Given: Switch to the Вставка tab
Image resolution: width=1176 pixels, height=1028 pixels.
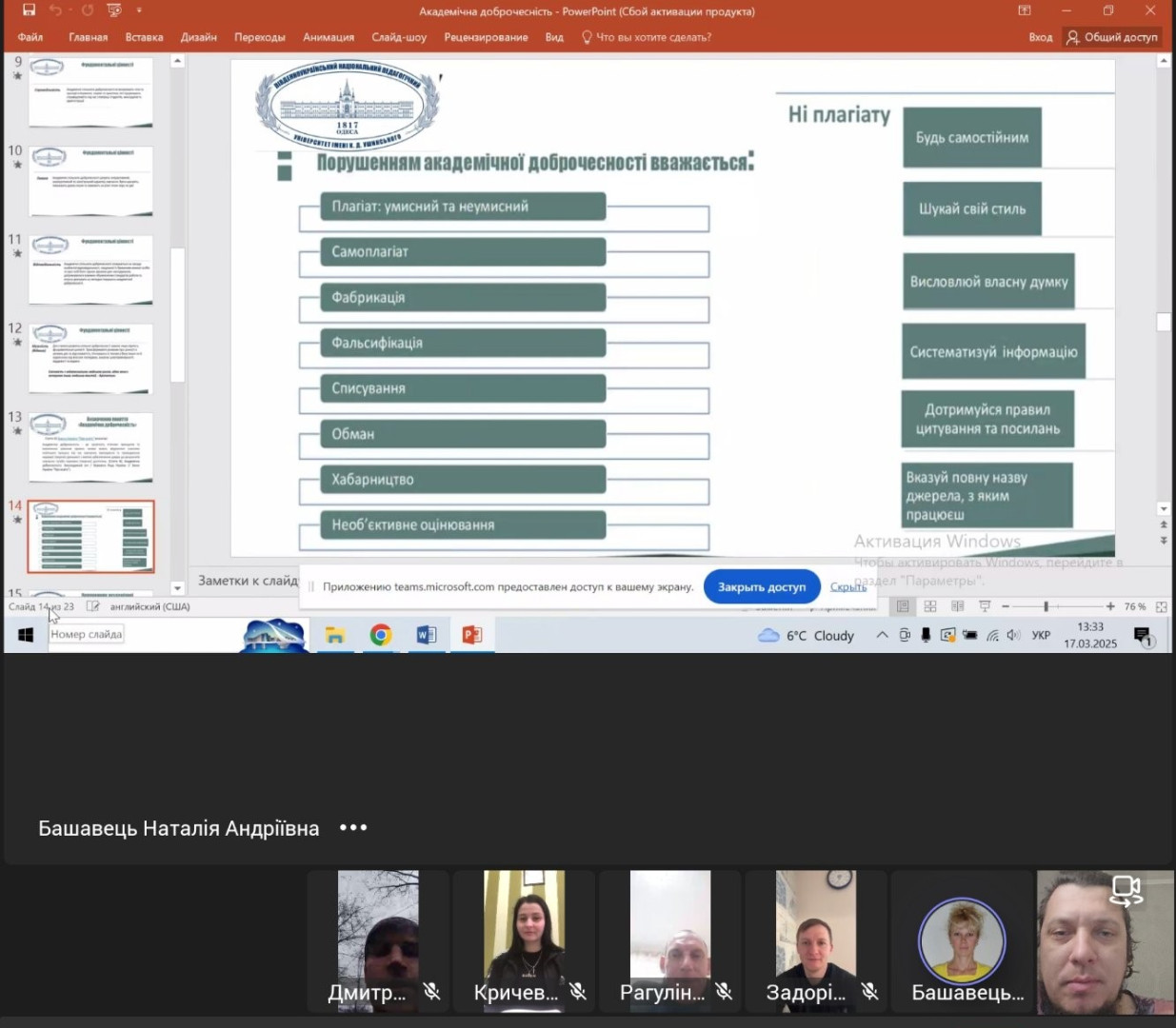Looking at the screenshot, I should pyautogui.click(x=144, y=37).
